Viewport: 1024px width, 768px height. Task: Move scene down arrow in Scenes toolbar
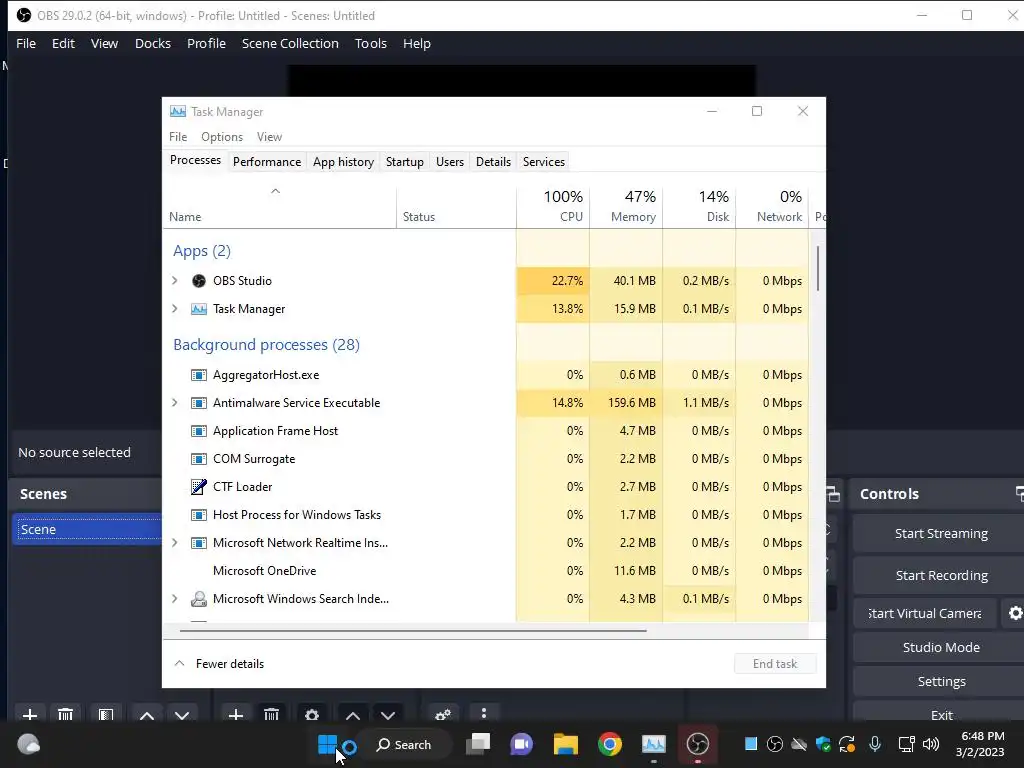(x=182, y=716)
